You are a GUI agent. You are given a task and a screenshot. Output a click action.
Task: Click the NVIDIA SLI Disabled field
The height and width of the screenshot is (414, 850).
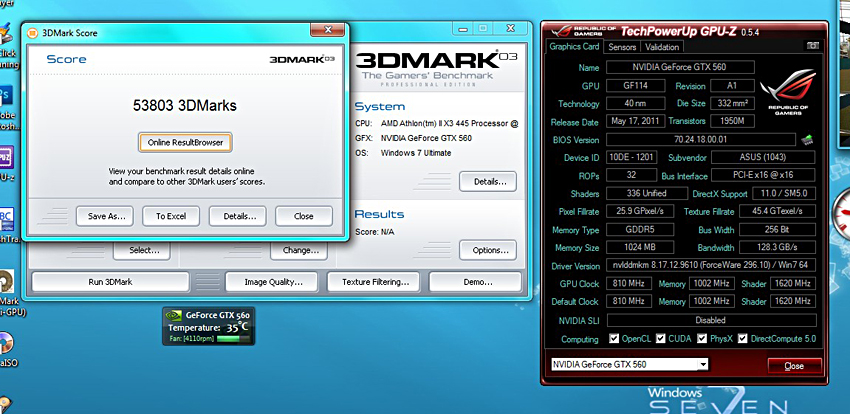pos(711,320)
